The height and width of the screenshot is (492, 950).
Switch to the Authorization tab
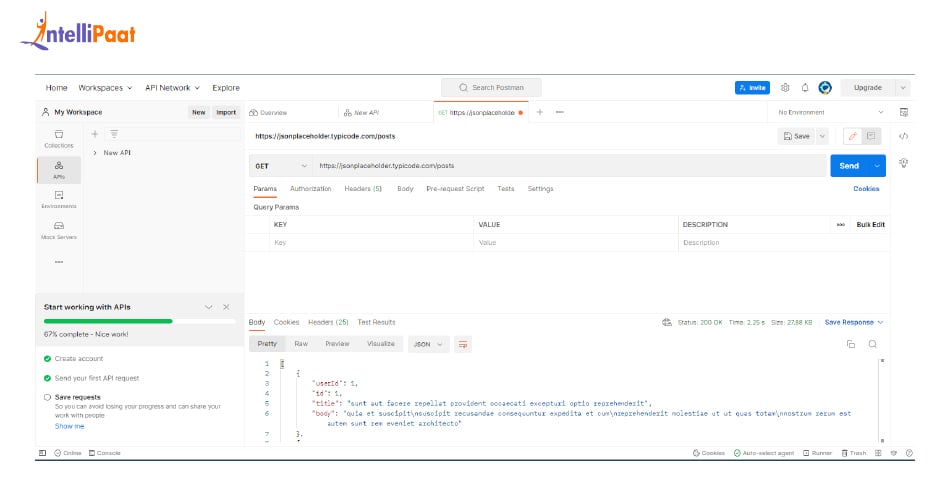pos(310,189)
